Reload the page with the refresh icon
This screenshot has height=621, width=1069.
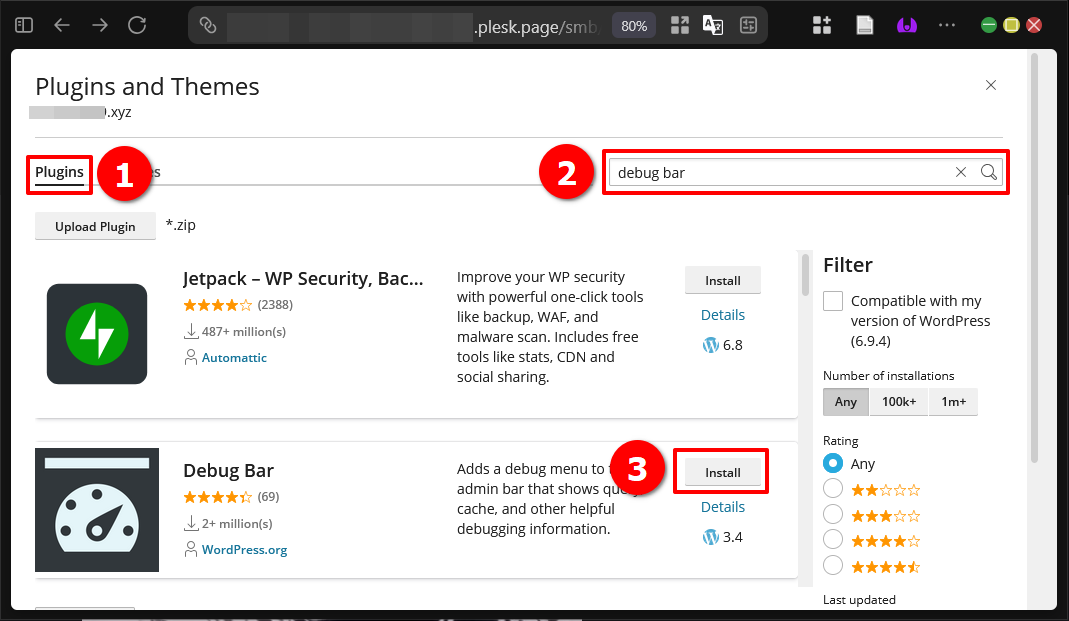[x=137, y=25]
